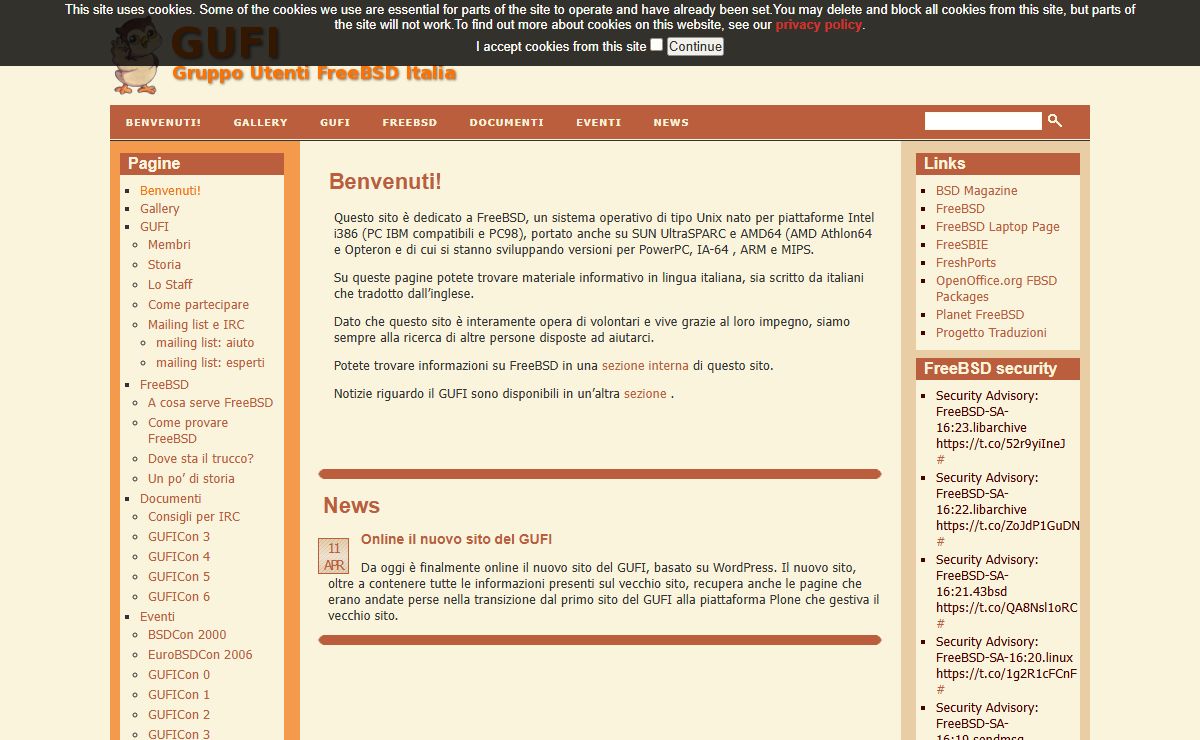Click the Continue button in cookie banner

click(x=695, y=46)
